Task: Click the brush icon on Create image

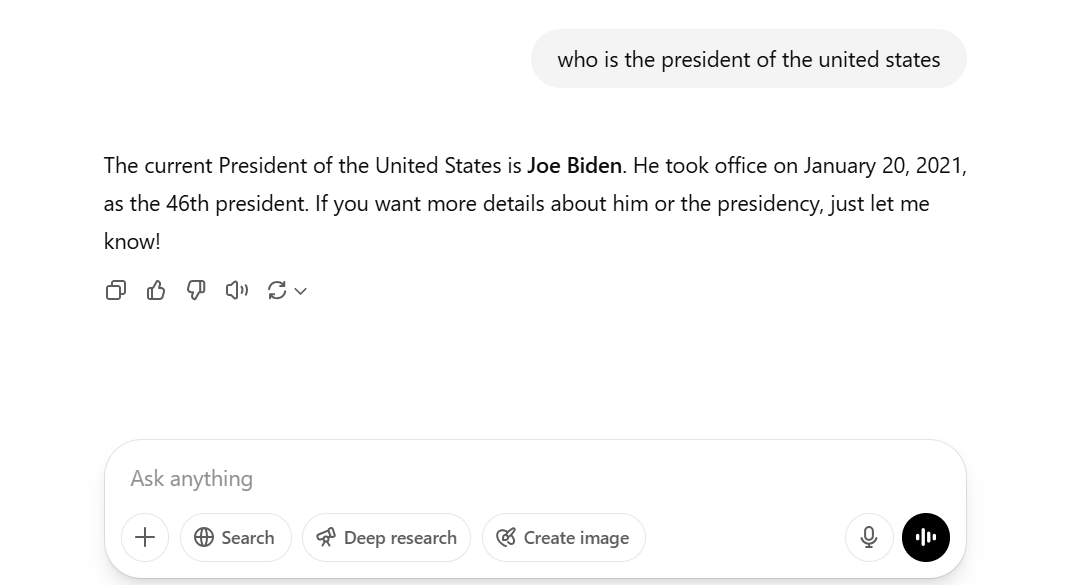Action: 506,538
